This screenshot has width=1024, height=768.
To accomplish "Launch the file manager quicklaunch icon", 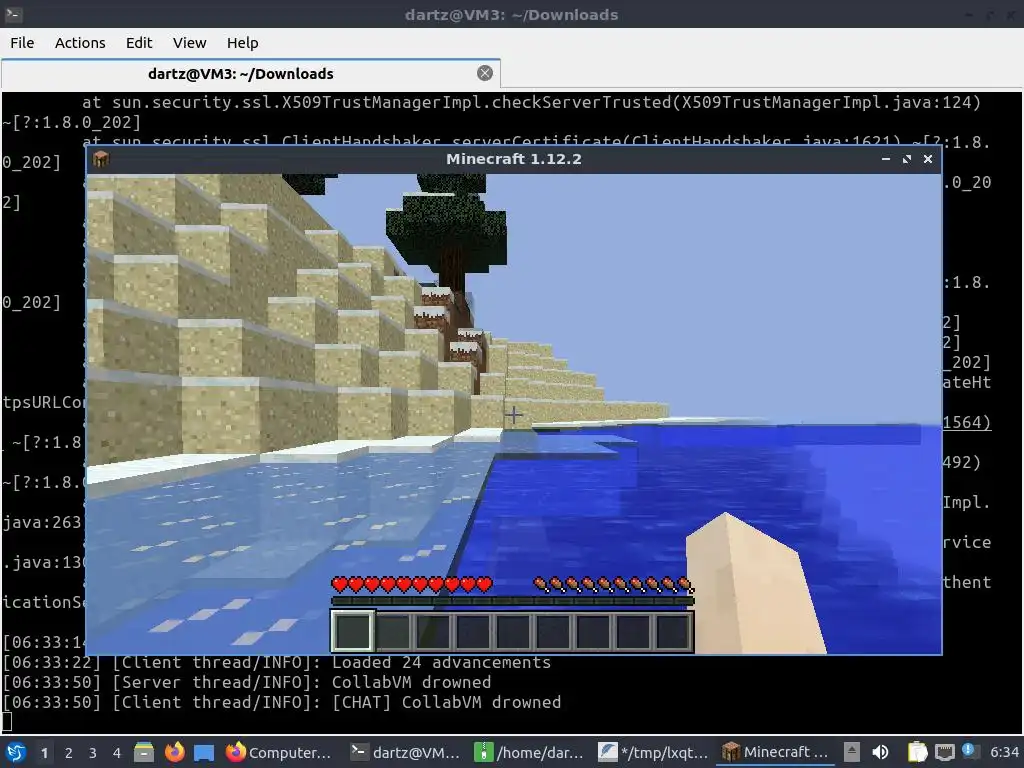I will pos(144,752).
